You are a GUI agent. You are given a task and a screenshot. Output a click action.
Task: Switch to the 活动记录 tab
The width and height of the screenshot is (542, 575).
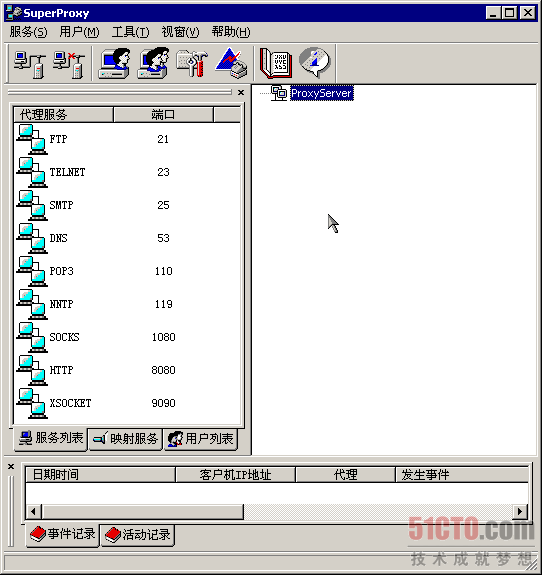point(138,535)
